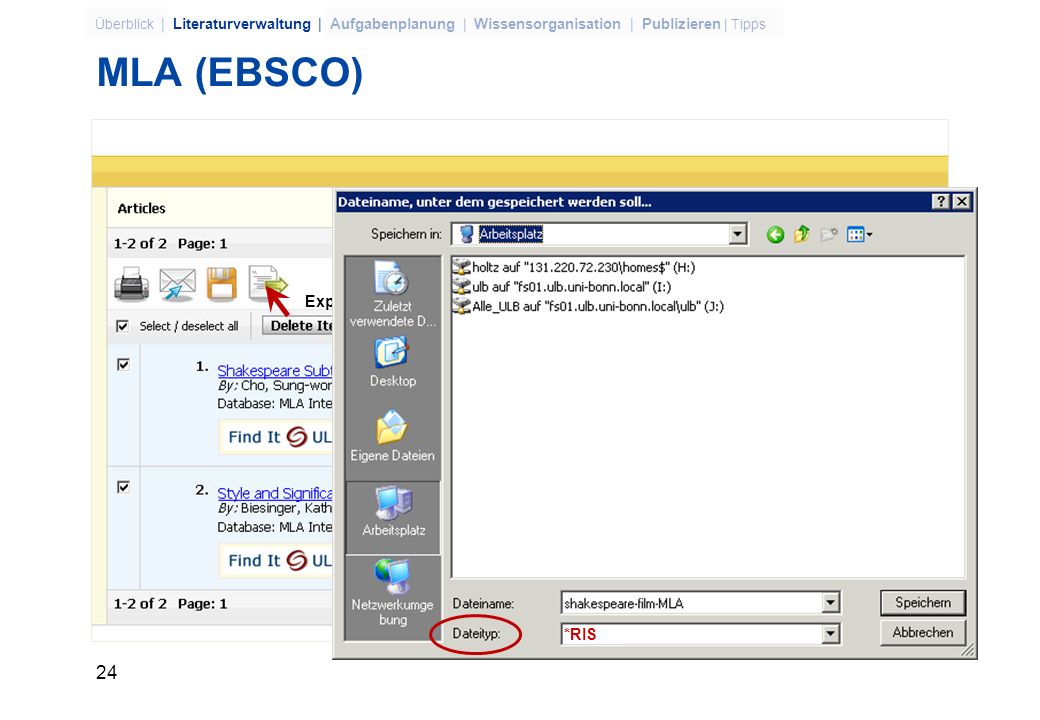Create a new folder in save dialog

pyautogui.click(x=828, y=234)
